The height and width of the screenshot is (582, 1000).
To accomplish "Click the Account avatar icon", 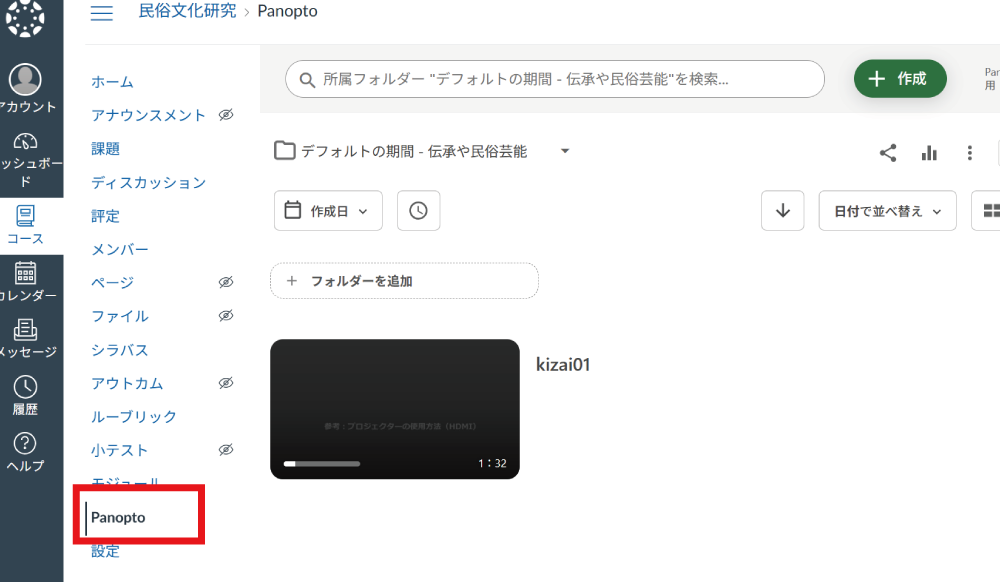I will pos(26,80).
